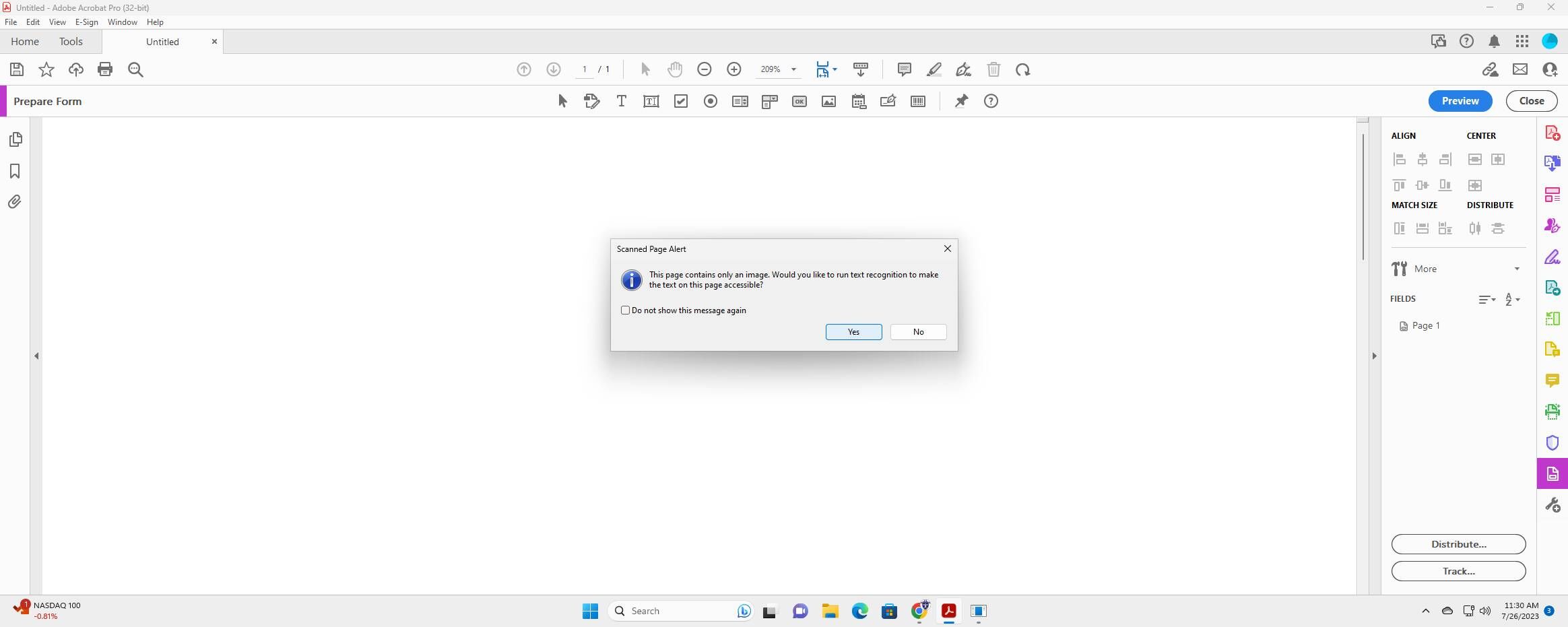Switch to the Tools tab
Viewport: 1568px width, 627px height.
[71, 42]
